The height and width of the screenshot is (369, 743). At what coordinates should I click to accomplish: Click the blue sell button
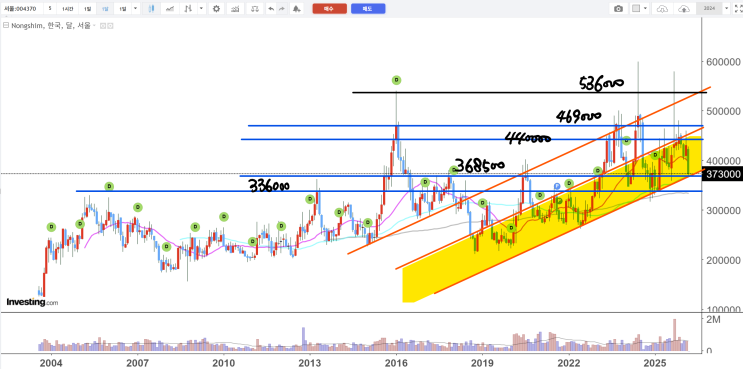[368, 9]
